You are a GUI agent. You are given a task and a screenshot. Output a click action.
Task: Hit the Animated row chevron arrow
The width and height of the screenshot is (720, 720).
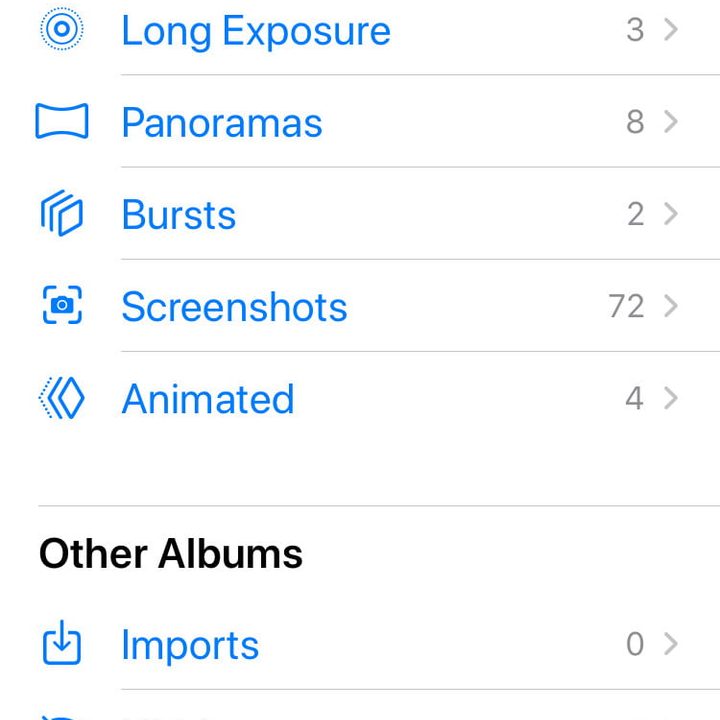671,398
